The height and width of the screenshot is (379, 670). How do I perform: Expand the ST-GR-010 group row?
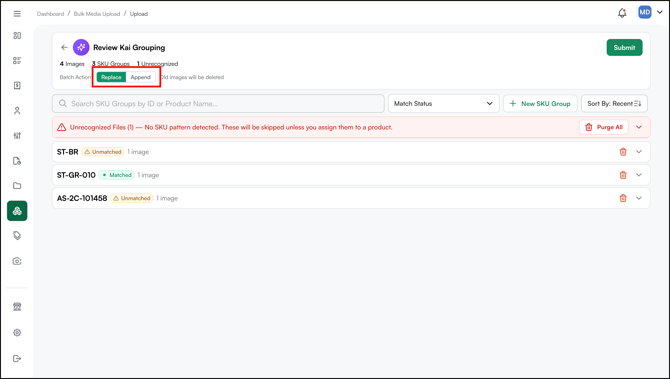point(639,175)
